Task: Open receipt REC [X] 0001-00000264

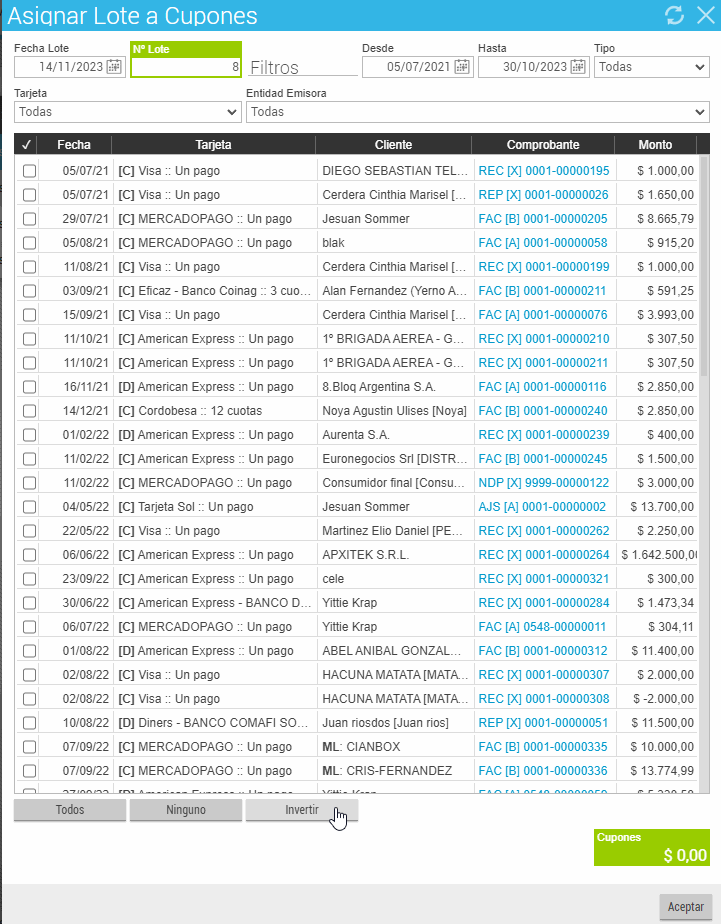Action: 544,555
